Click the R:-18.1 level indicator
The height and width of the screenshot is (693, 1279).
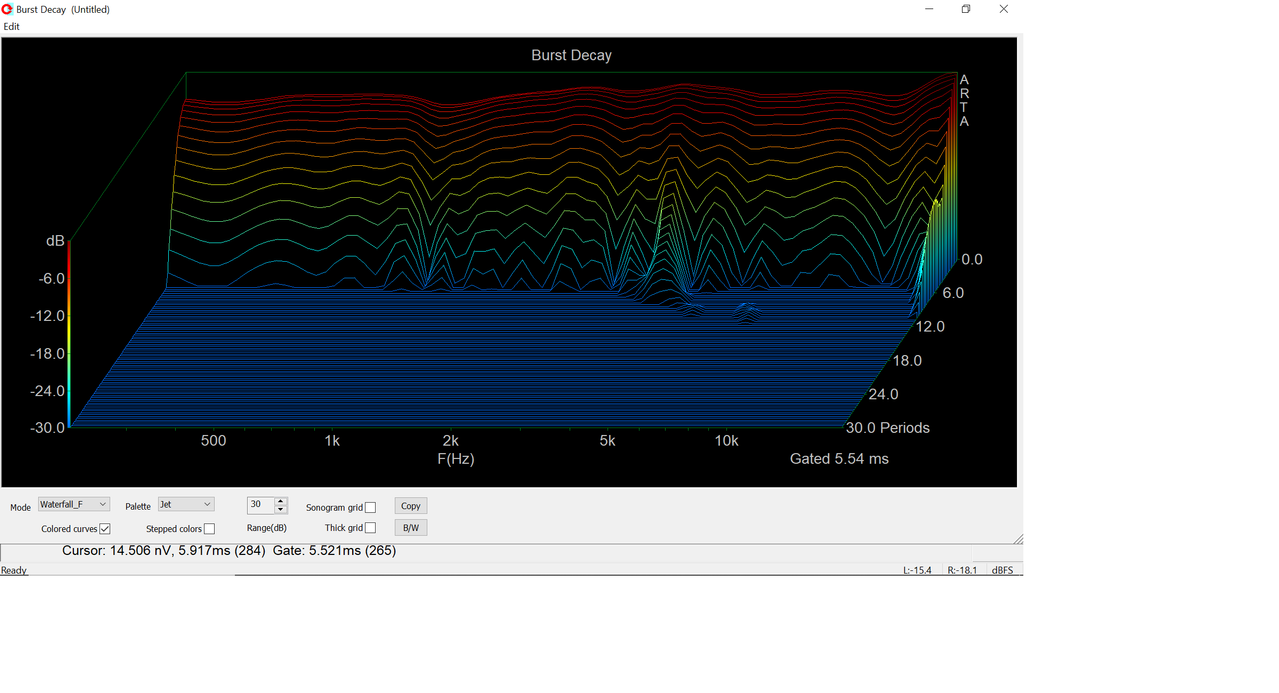click(962, 570)
